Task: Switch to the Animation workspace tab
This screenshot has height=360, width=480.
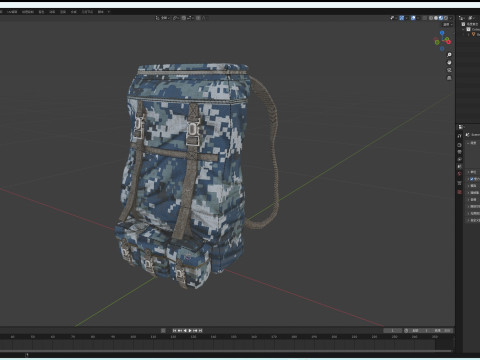Action: click(52, 12)
